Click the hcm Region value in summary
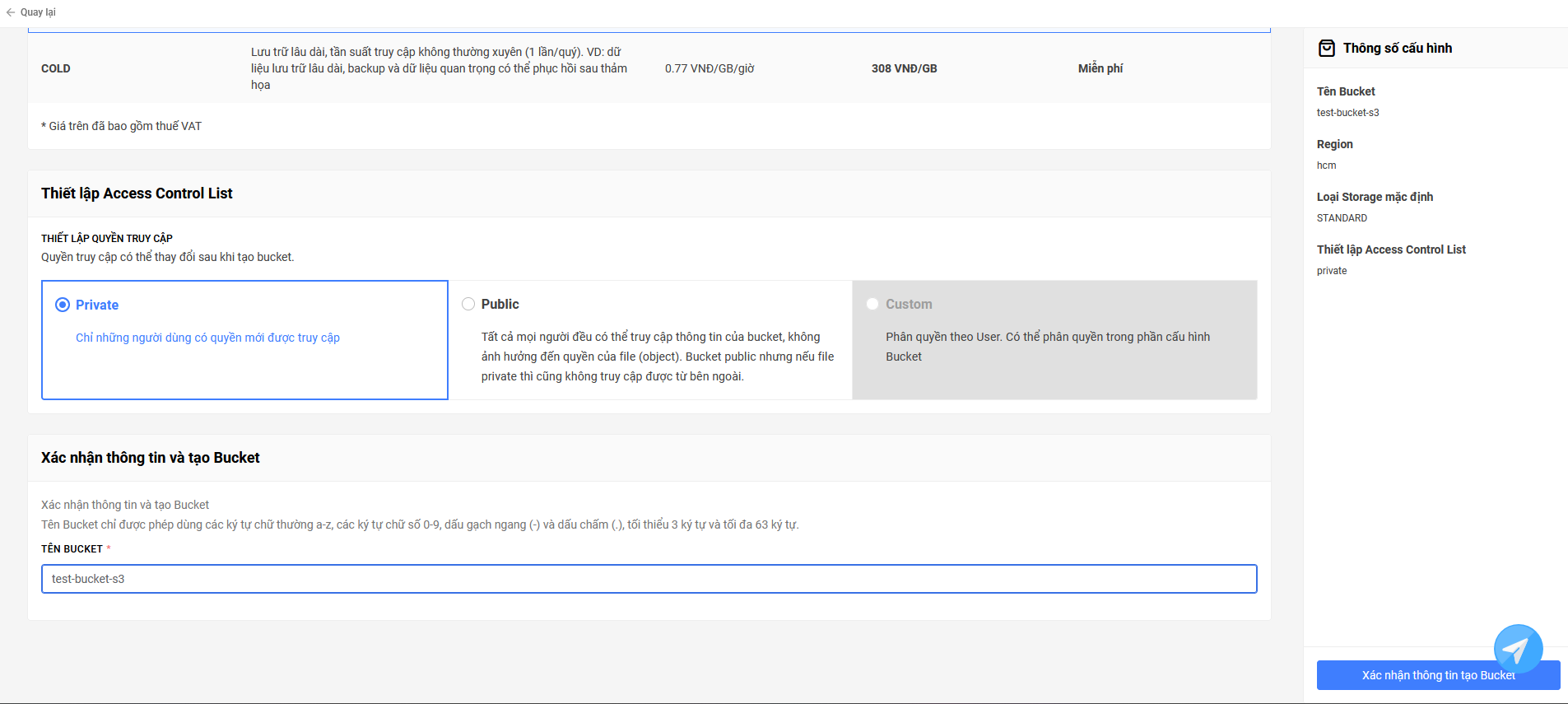1568x704 pixels. [x=1326, y=166]
